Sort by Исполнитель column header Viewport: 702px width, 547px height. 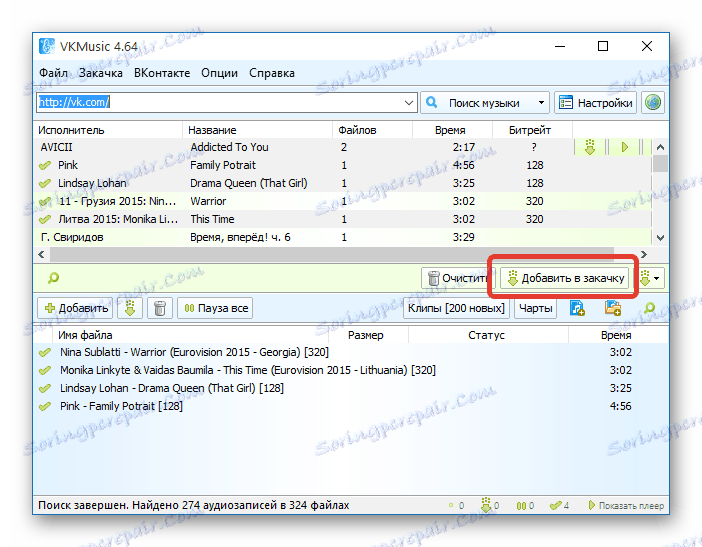click(108, 130)
